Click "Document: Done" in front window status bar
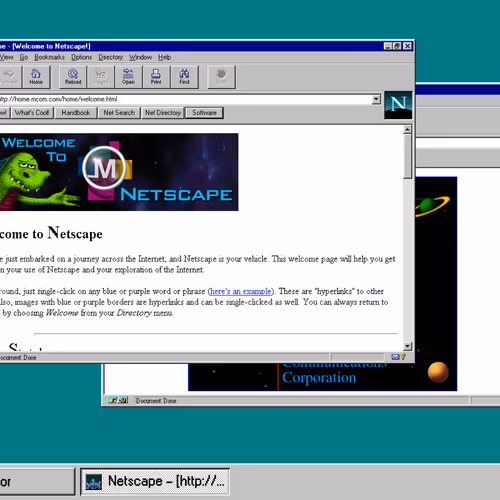This screenshot has width=500, height=500. click(18, 358)
